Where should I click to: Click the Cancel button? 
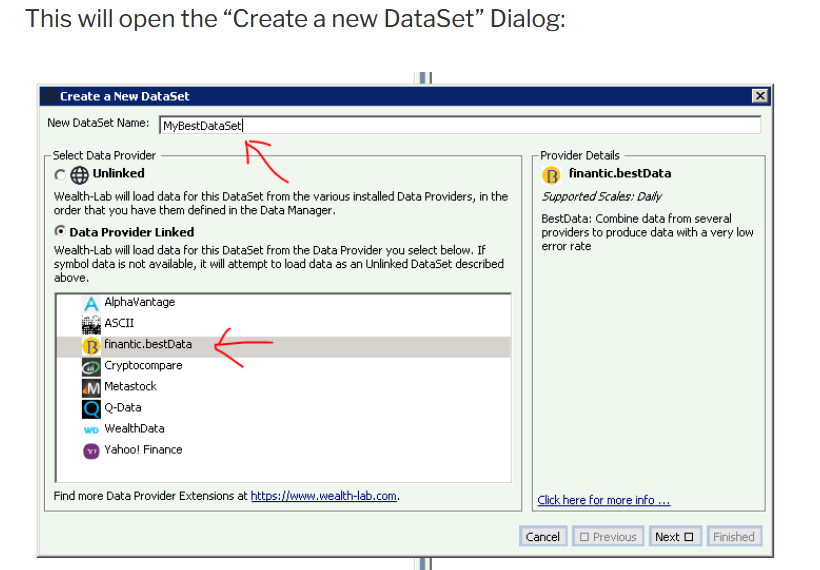click(543, 537)
